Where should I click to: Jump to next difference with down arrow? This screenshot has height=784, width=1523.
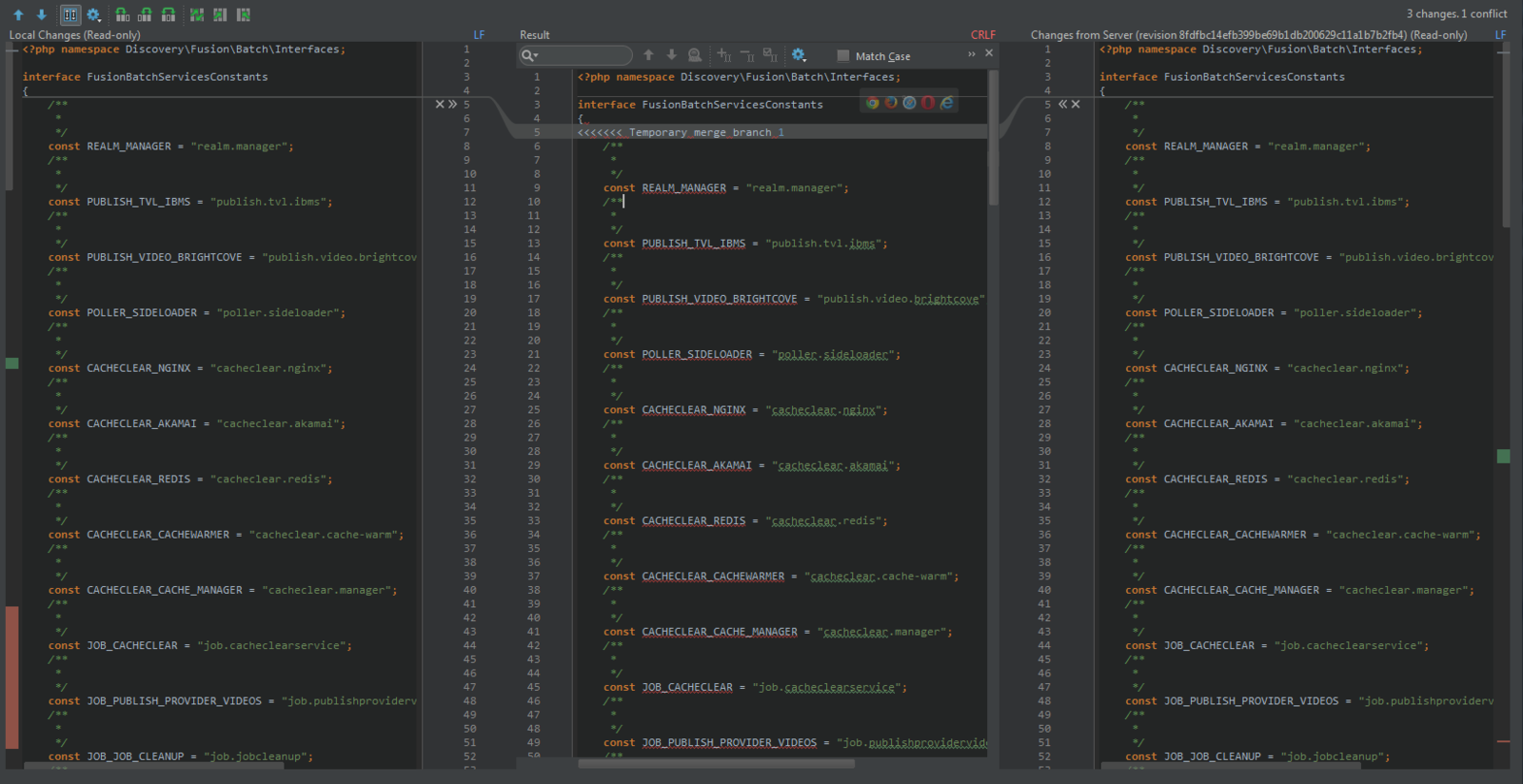click(x=41, y=15)
